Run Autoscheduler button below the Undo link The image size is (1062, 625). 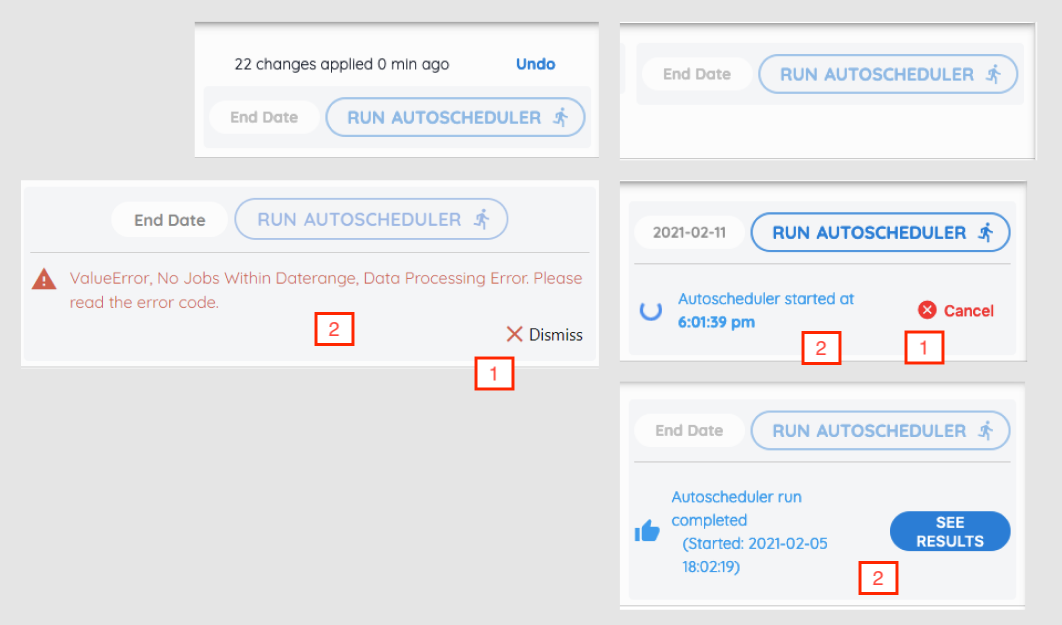456,117
